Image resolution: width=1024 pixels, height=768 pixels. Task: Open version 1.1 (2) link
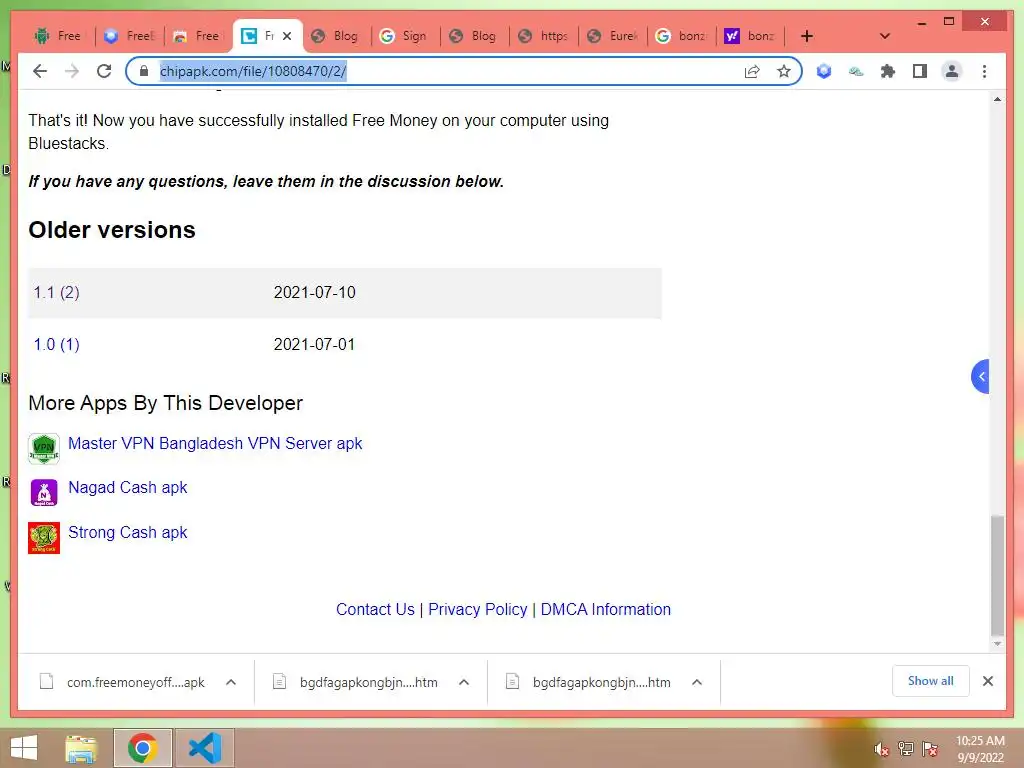click(x=56, y=293)
